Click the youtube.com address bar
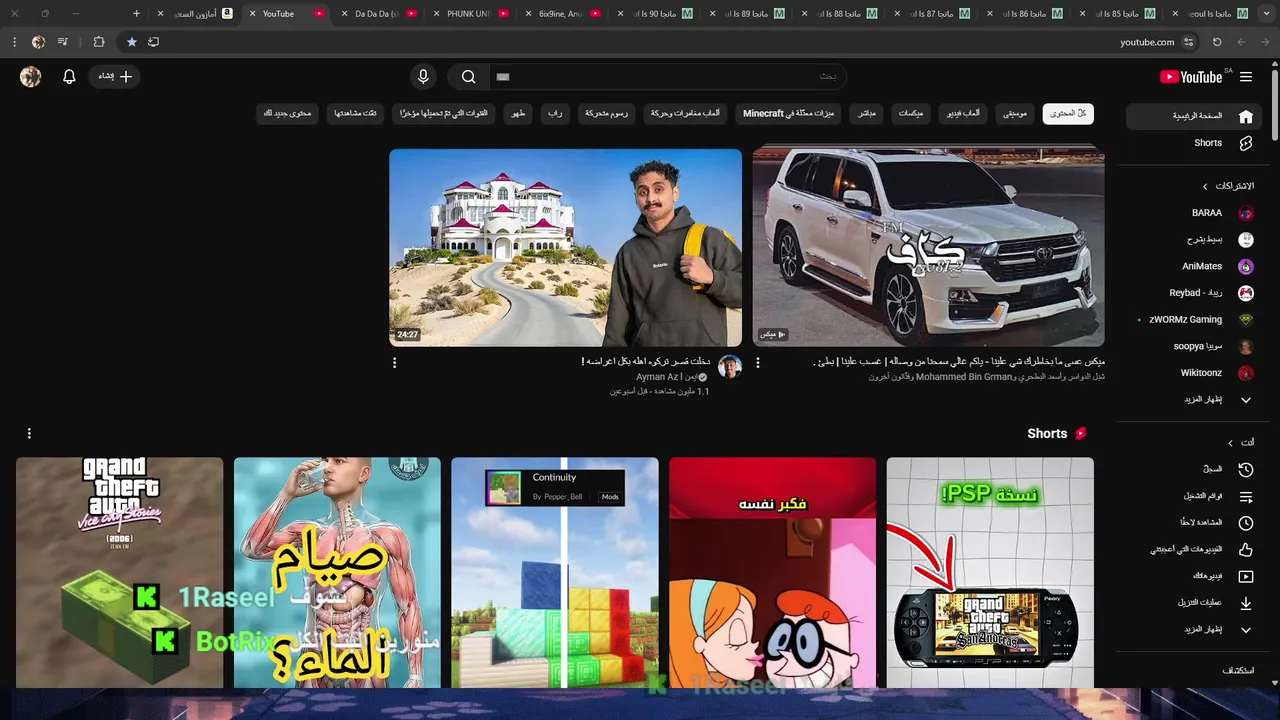This screenshot has height=720, width=1280. pyautogui.click(x=1147, y=42)
